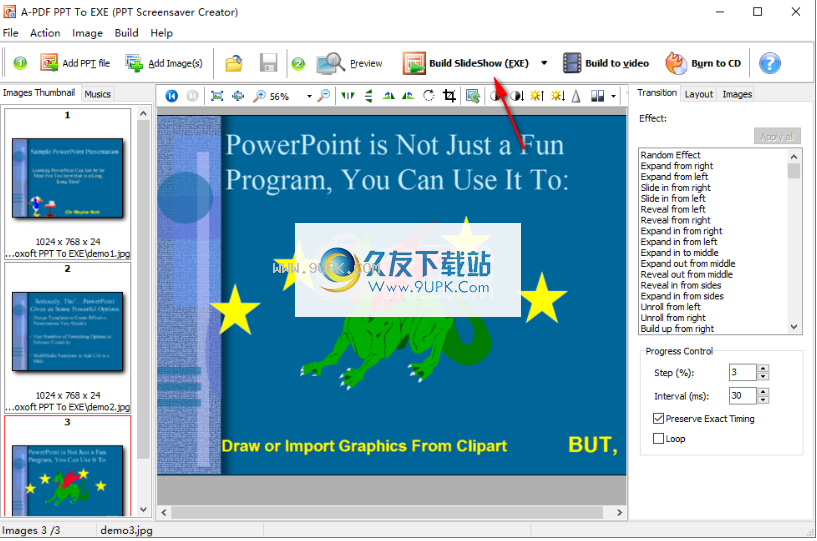Open dropdown arrow next to Build SlideShow
Image resolution: width=817 pixels, height=541 pixels.
544,63
